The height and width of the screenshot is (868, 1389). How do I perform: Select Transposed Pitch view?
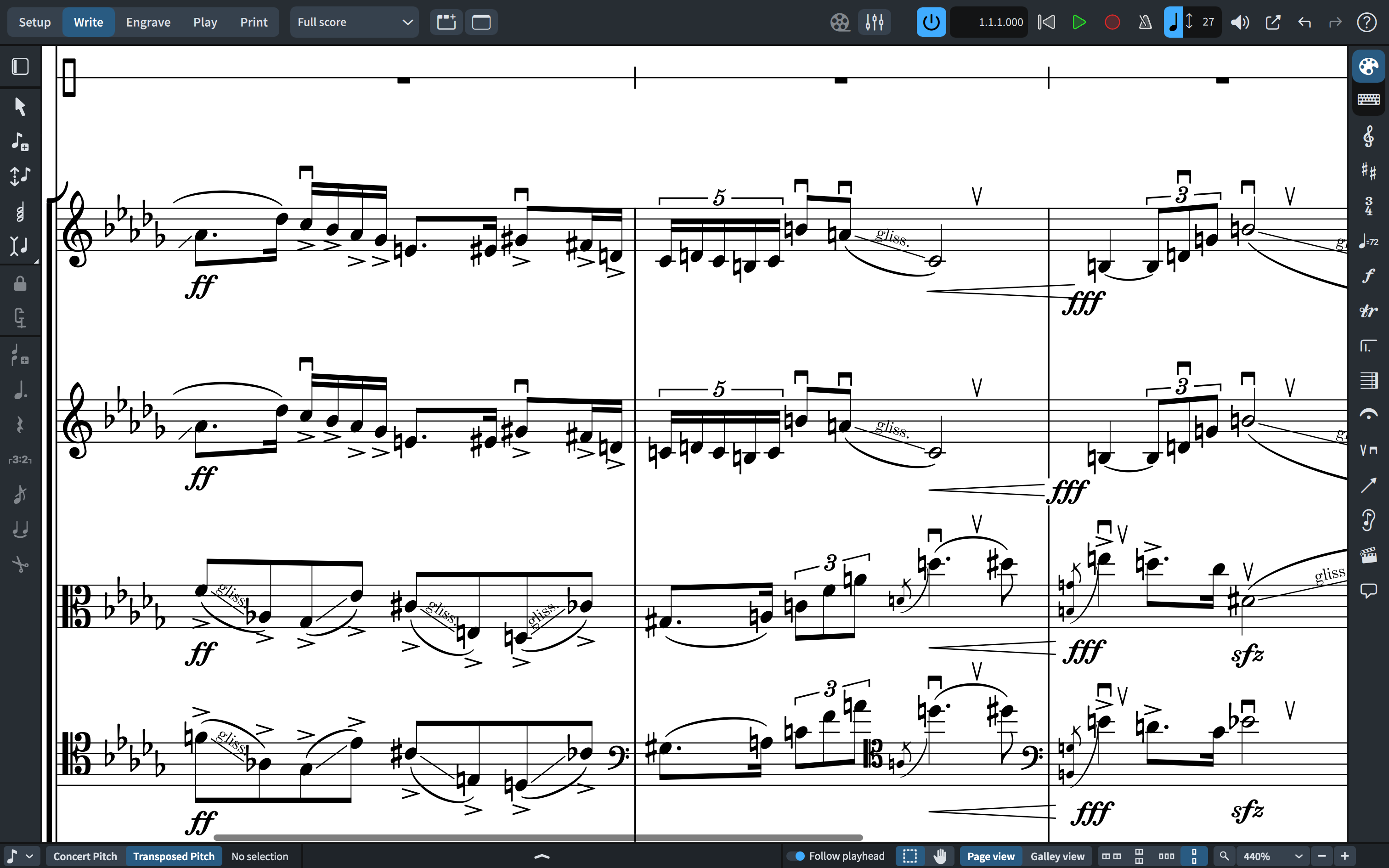coord(174,856)
